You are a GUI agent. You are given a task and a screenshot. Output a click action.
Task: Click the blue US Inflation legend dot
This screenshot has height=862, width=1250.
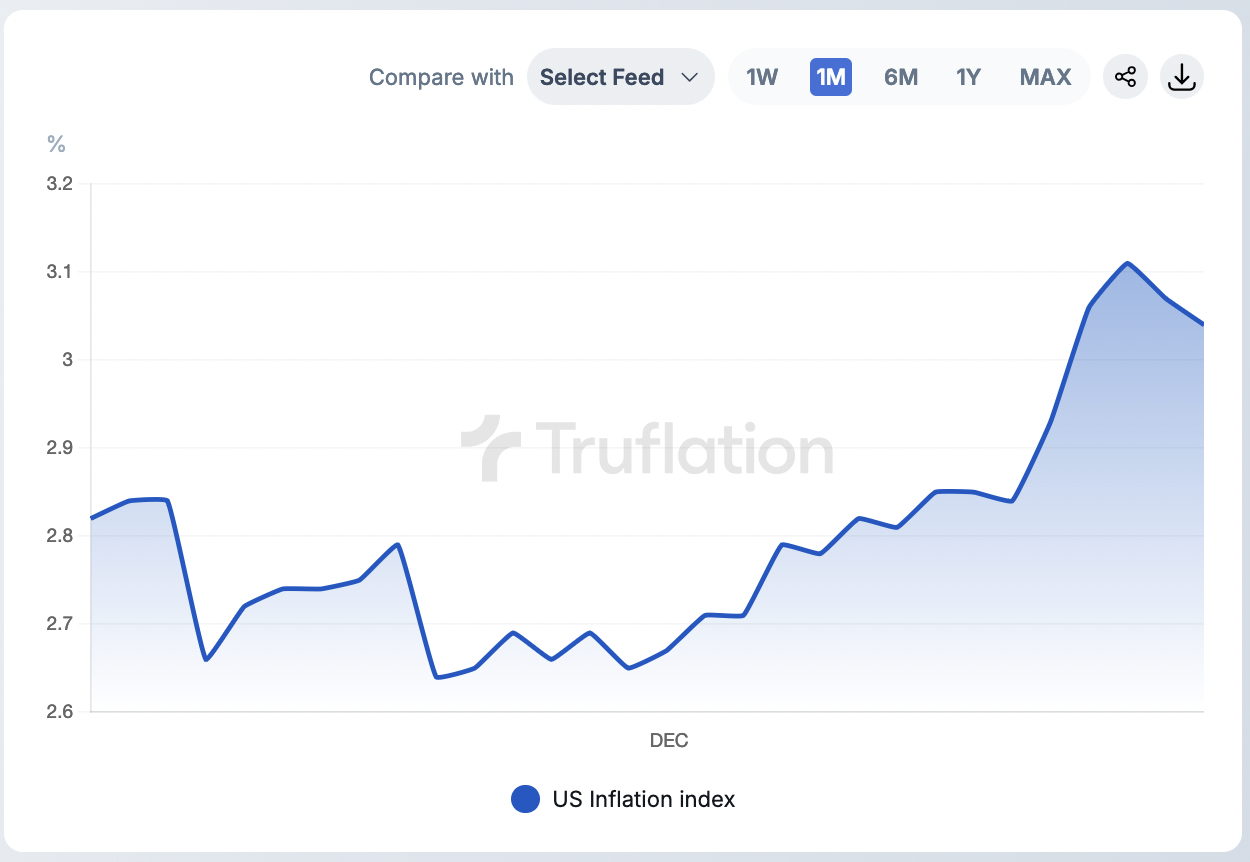pos(525,799)
